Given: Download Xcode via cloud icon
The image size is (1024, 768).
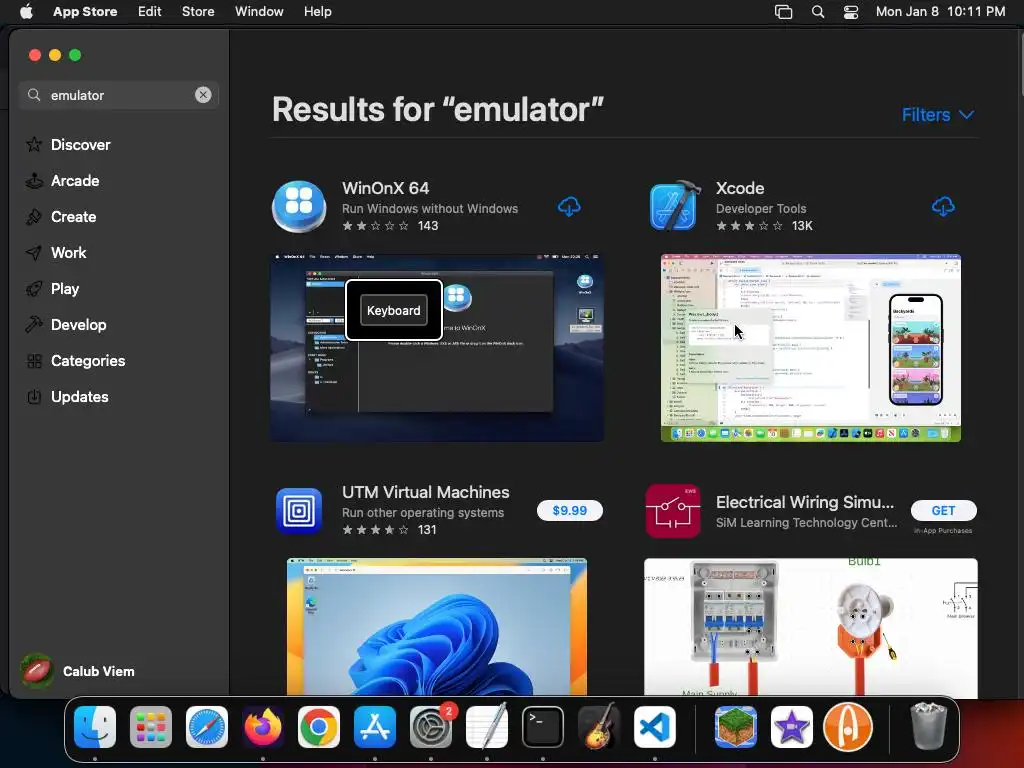Looking at the screenshot, I should (942, 207).
